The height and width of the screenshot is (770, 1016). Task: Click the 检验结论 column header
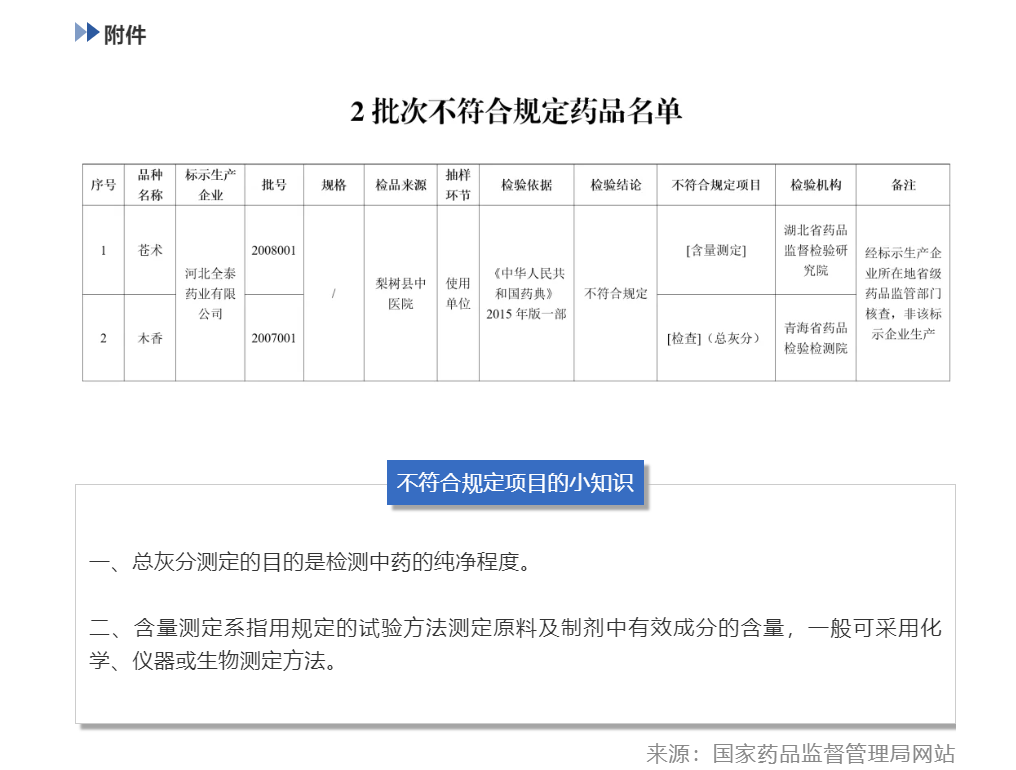click(x=616, y=185)
